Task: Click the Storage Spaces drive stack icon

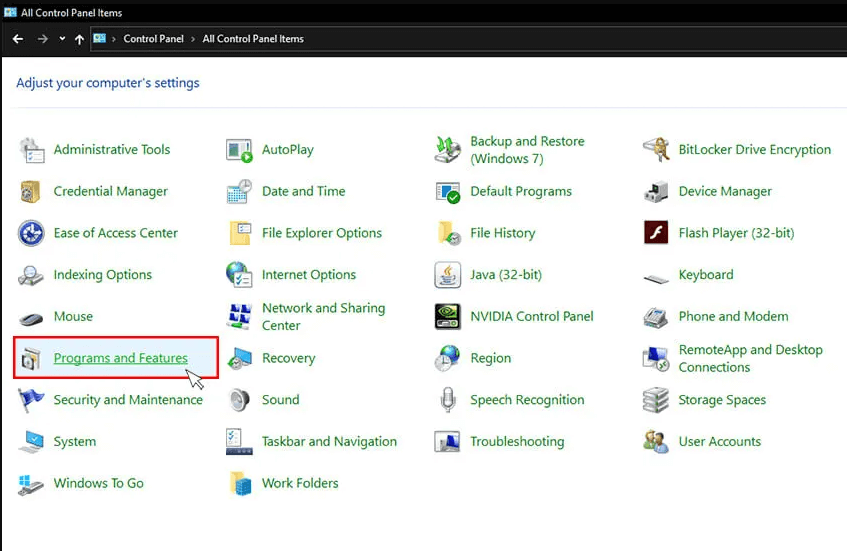Action: 656,400
